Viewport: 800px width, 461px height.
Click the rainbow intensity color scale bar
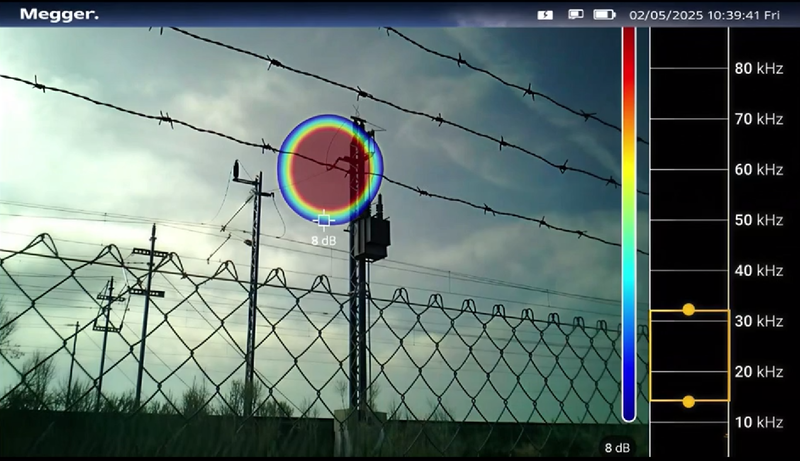point(629,224)
